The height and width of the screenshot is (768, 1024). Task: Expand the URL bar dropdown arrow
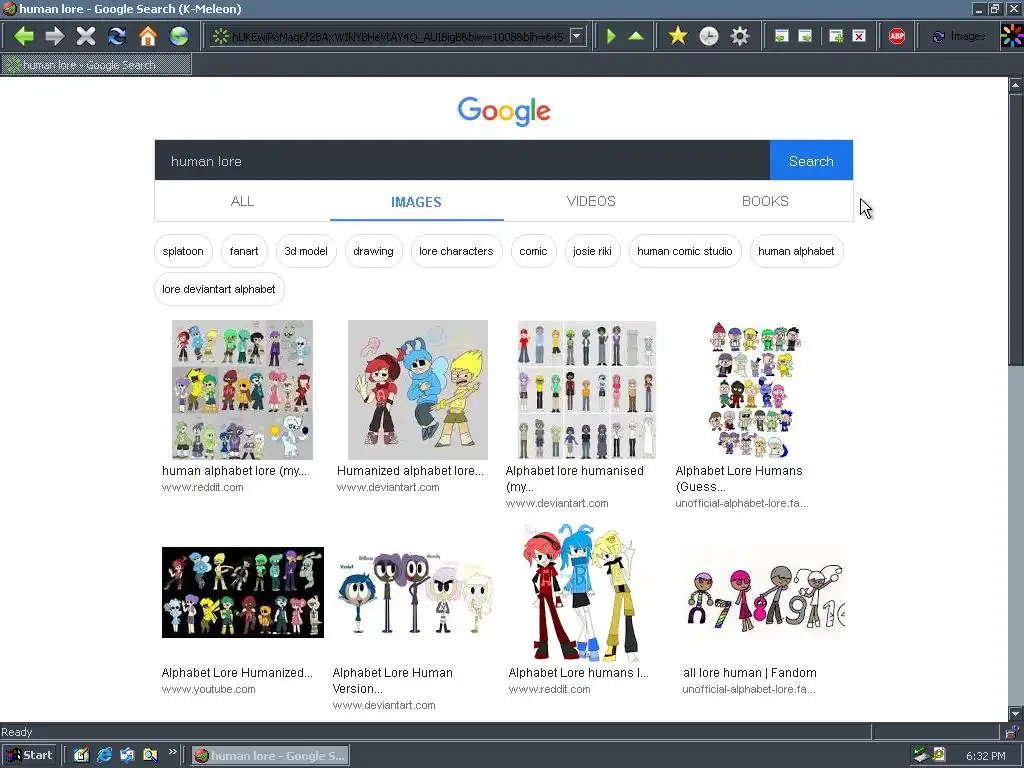[x=577, y=36]
